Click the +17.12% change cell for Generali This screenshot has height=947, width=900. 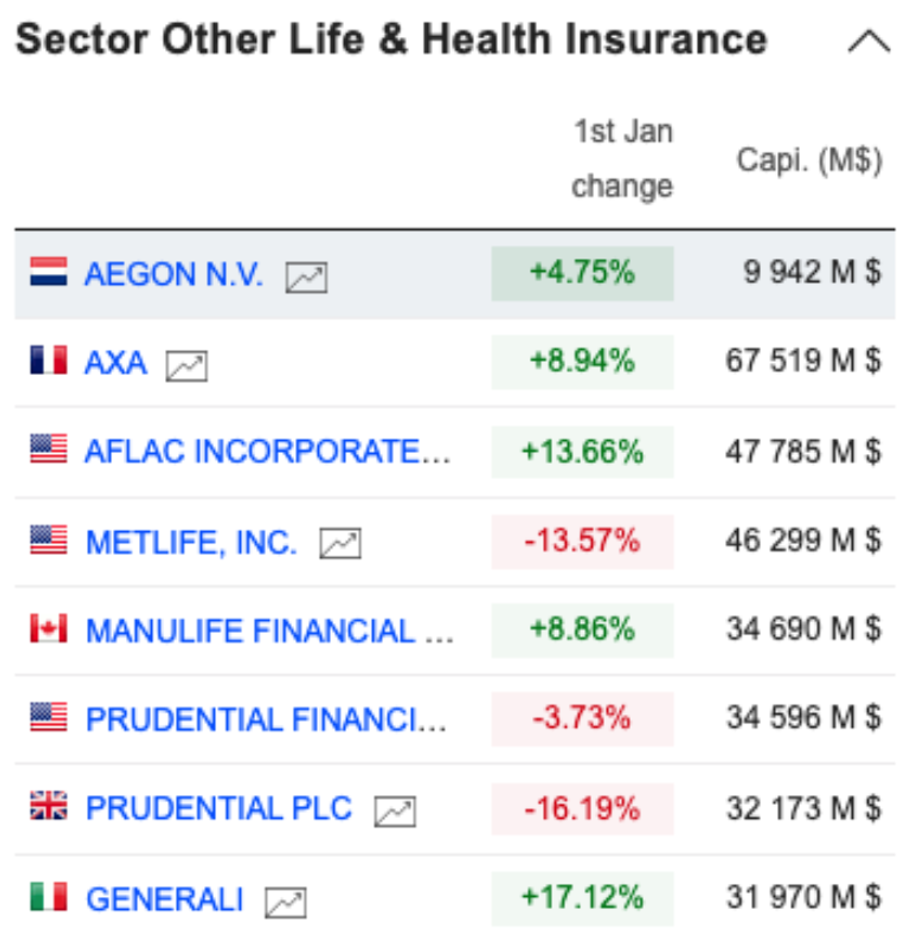582,897
